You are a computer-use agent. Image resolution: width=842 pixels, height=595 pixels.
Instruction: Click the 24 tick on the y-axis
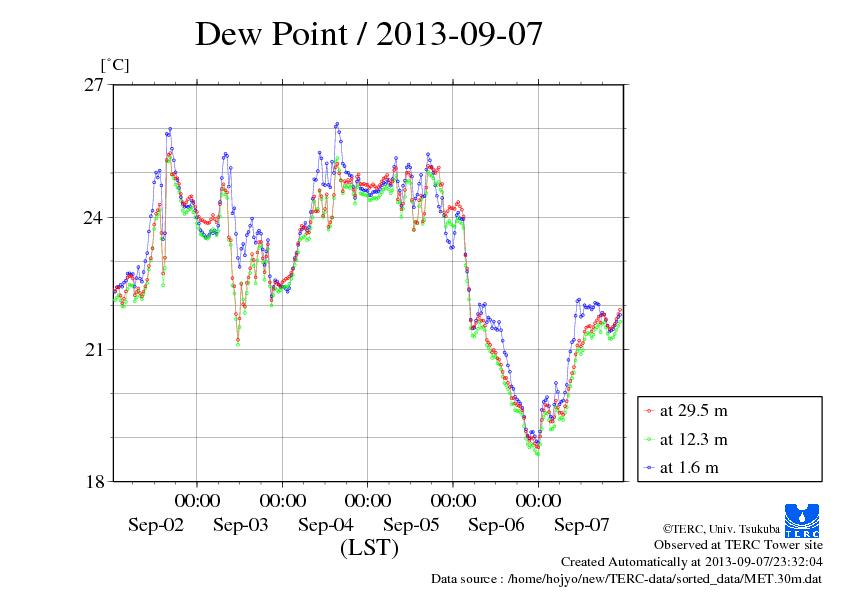(93, 217)
